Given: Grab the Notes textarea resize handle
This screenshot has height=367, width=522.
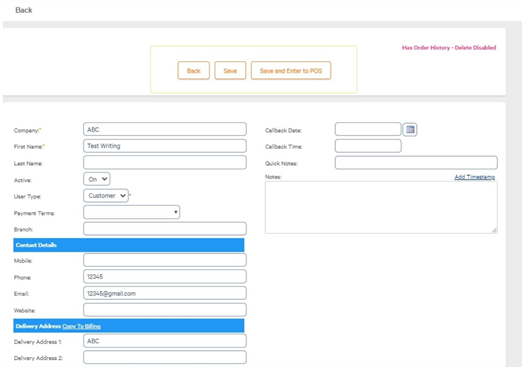Looking at the screenshot, I should pos(494,230).
